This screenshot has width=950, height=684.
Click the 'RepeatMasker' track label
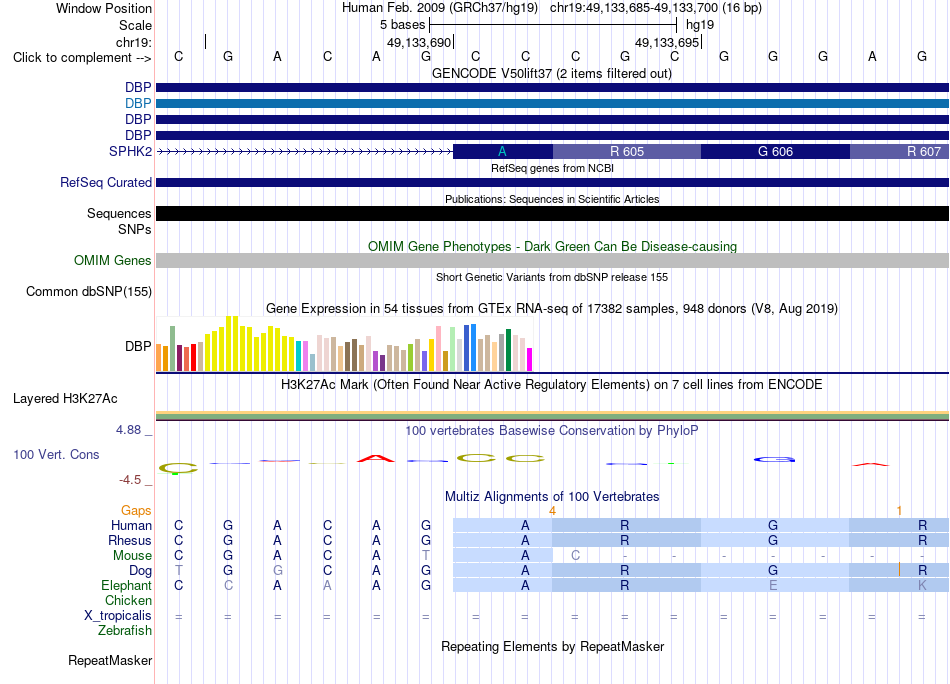pyautogui.click(x=110, y=660)
